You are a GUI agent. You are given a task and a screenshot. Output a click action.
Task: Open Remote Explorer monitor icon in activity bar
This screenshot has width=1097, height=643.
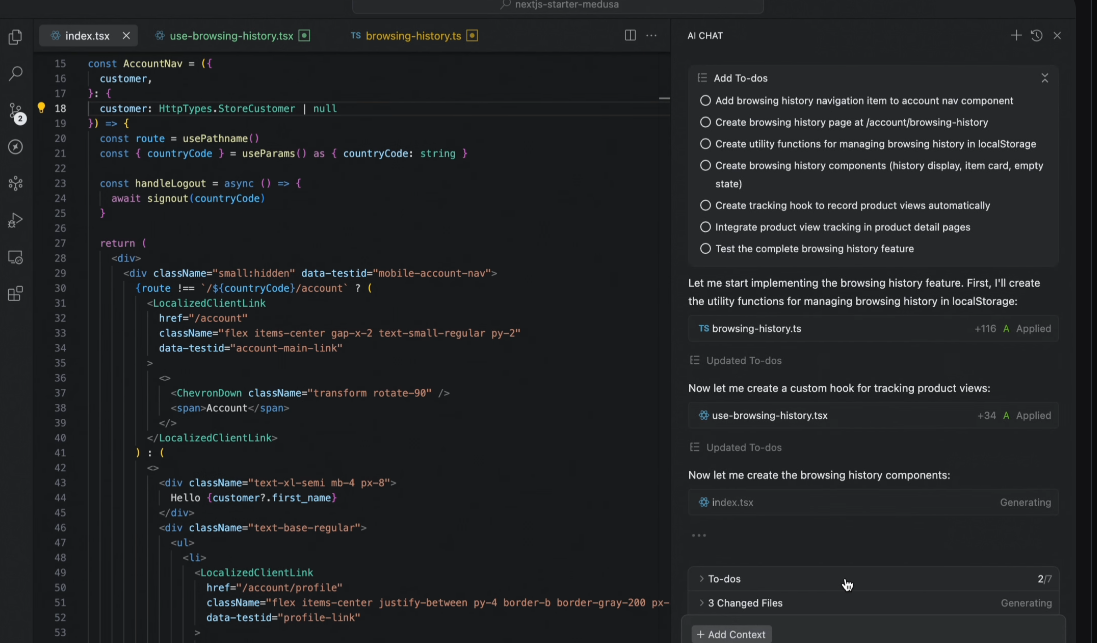point(15,257)
